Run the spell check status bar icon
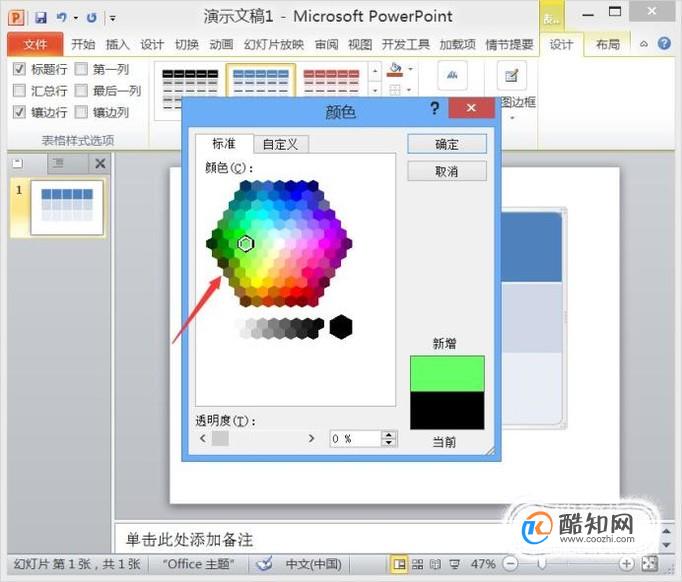This screenshot has width=682, height=582. click(x=264, y=564)
